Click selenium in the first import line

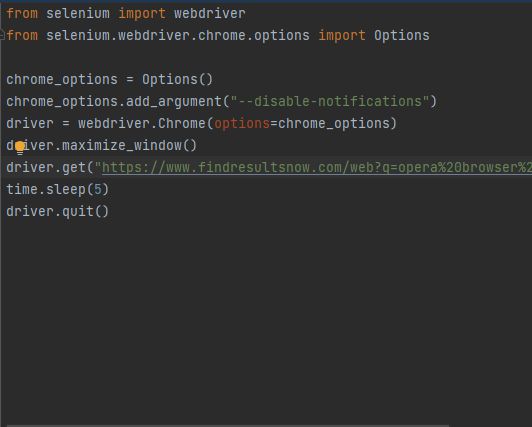78,14
